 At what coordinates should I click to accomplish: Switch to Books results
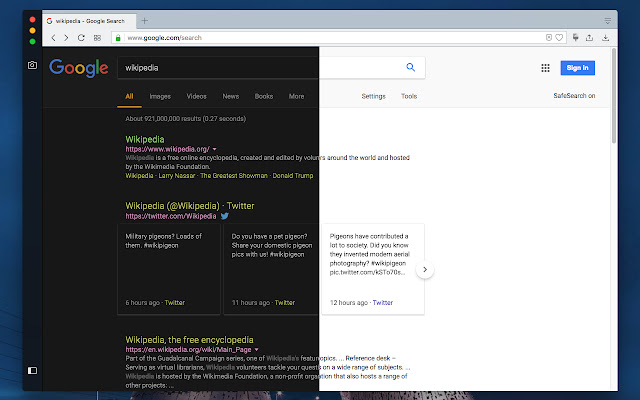pyautogui.click(x=264, y=96)
